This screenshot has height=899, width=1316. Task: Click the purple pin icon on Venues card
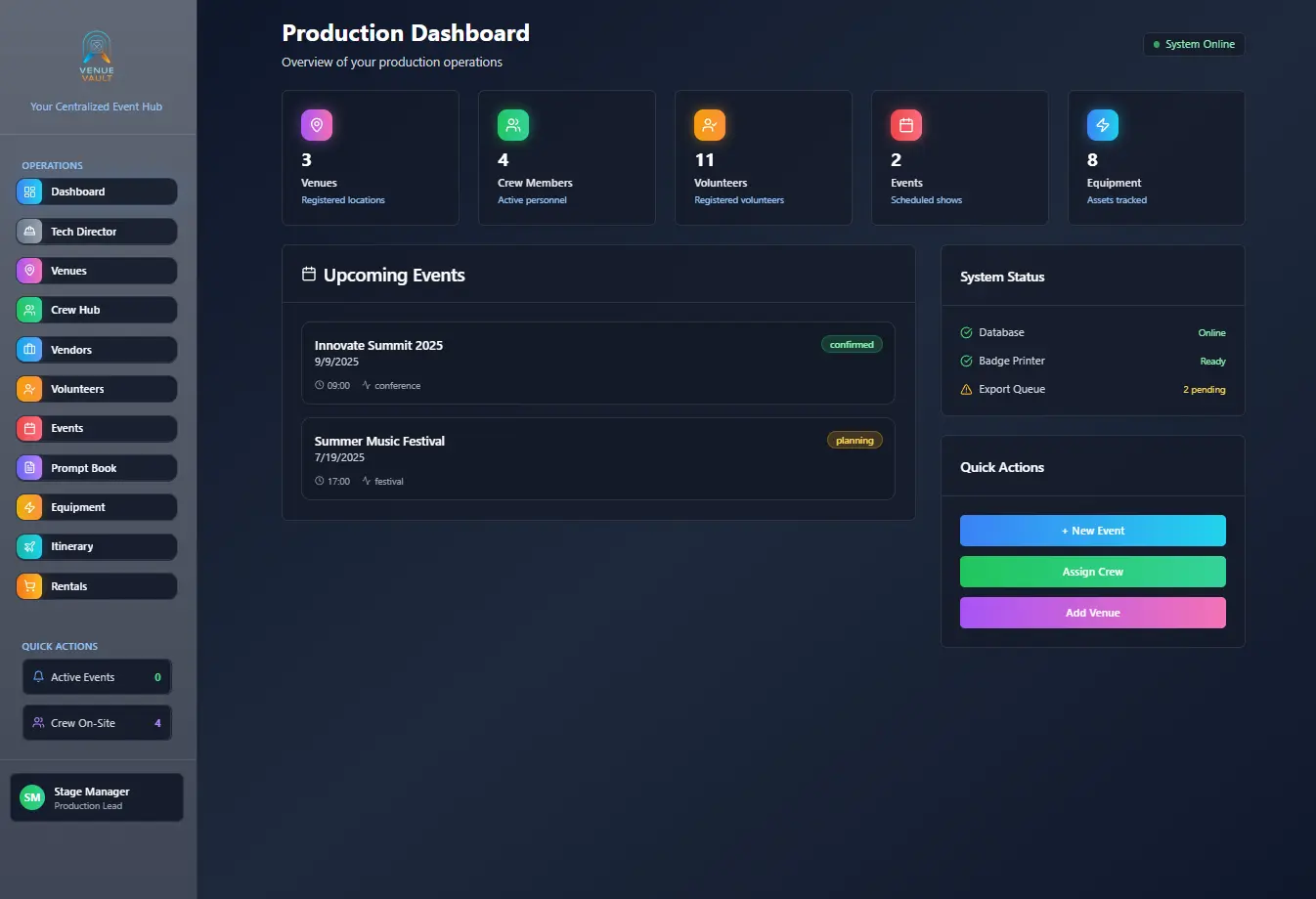317,125
